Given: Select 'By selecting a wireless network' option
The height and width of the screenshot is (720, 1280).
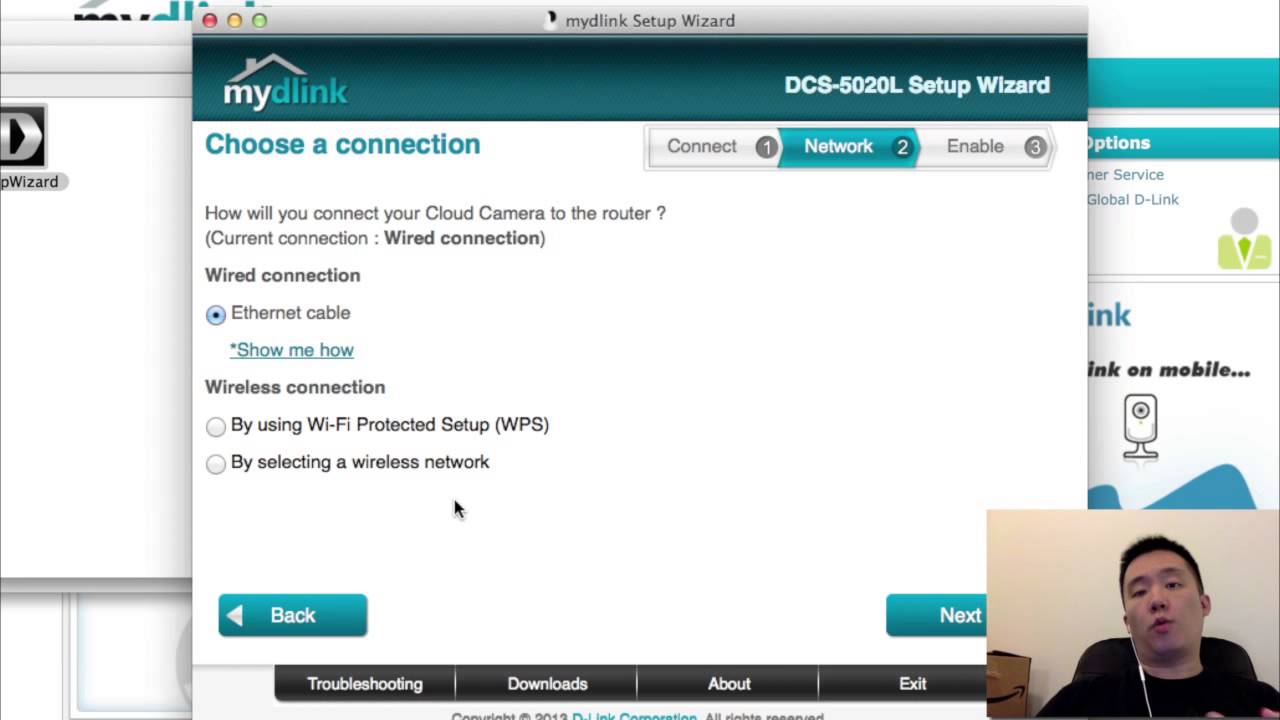Looking at the screenshot, I should (216, 464).
